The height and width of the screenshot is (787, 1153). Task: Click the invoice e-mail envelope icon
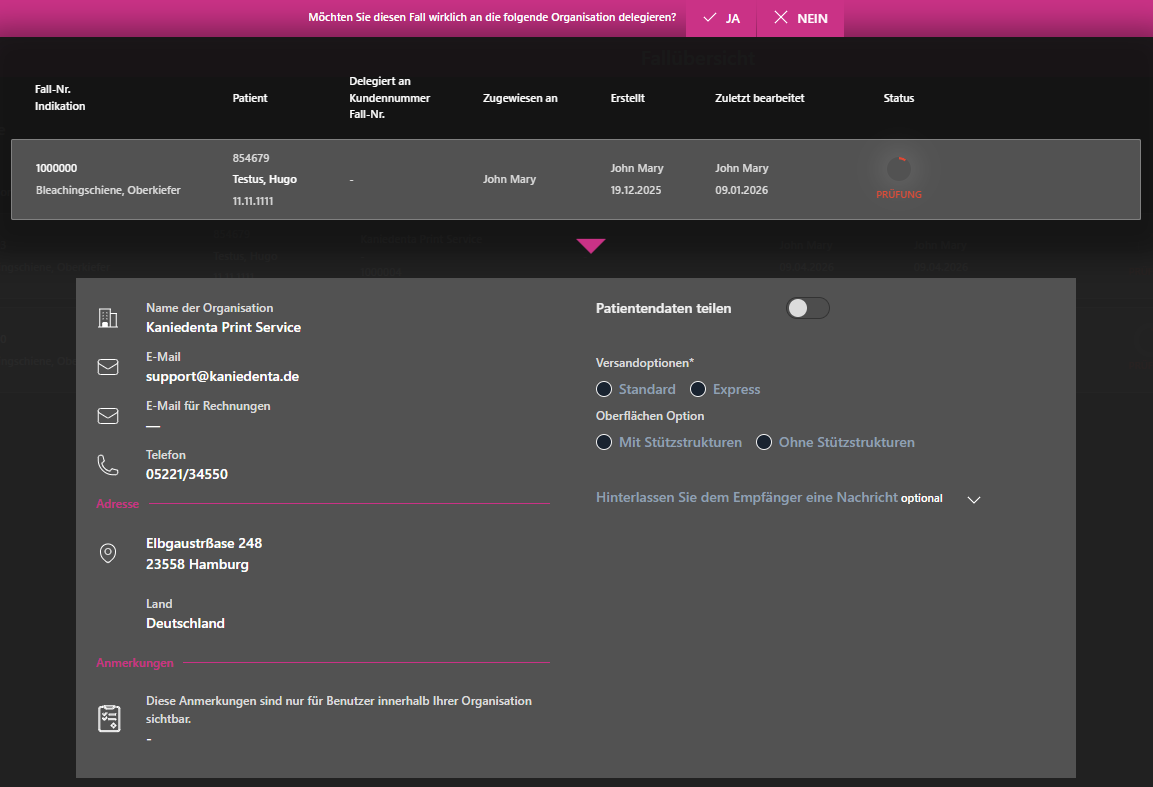click(107, 416)
